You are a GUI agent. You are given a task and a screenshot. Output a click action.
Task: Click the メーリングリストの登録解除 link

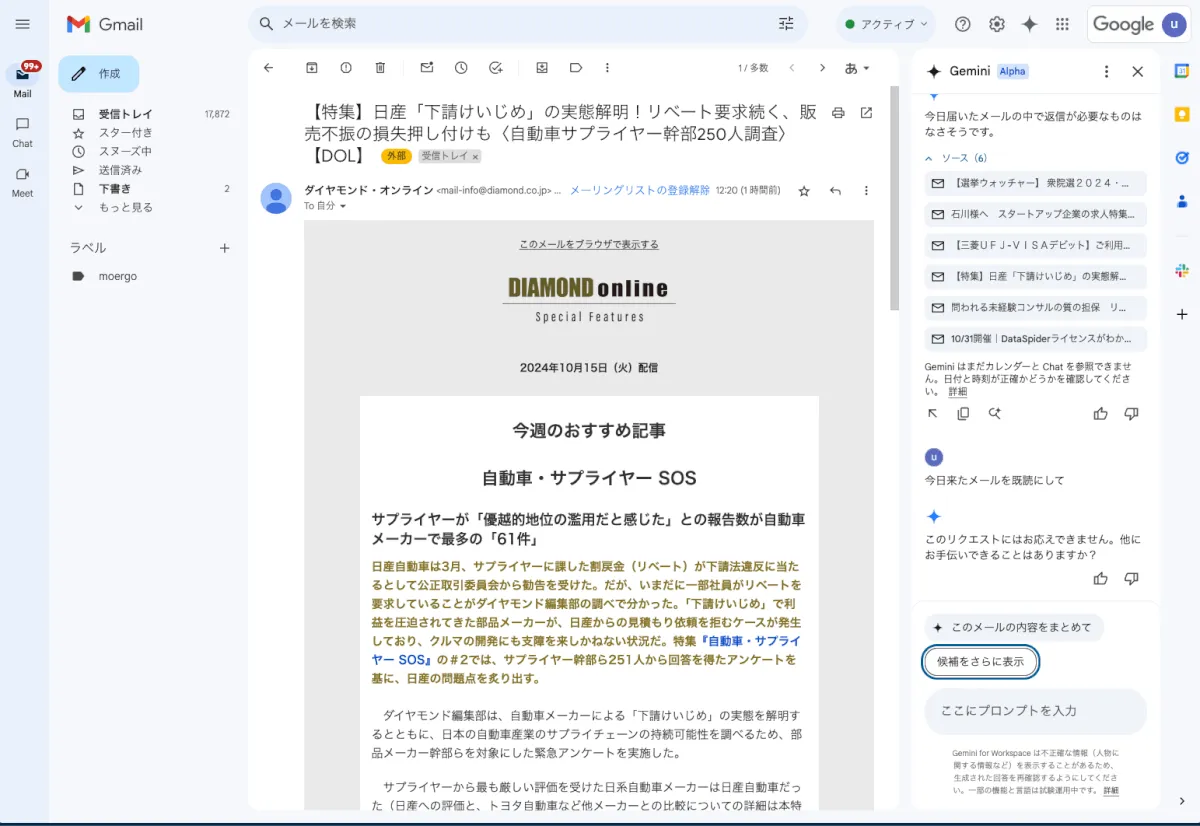[639, 190]
